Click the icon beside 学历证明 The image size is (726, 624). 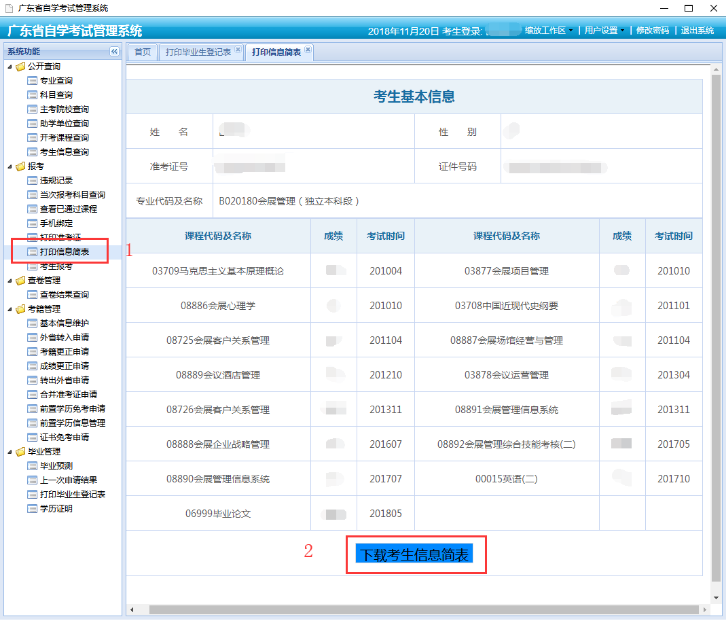coord(32,509)
